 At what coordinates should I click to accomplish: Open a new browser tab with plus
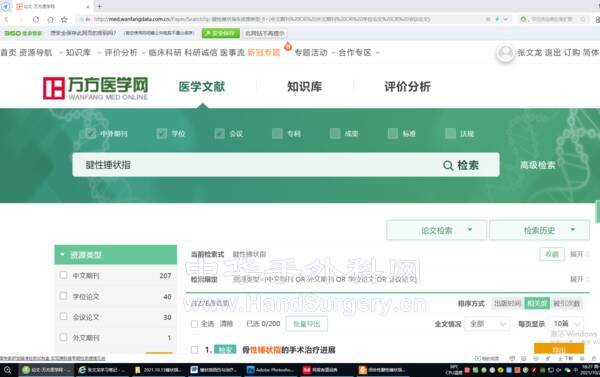(x=99, y=6)
